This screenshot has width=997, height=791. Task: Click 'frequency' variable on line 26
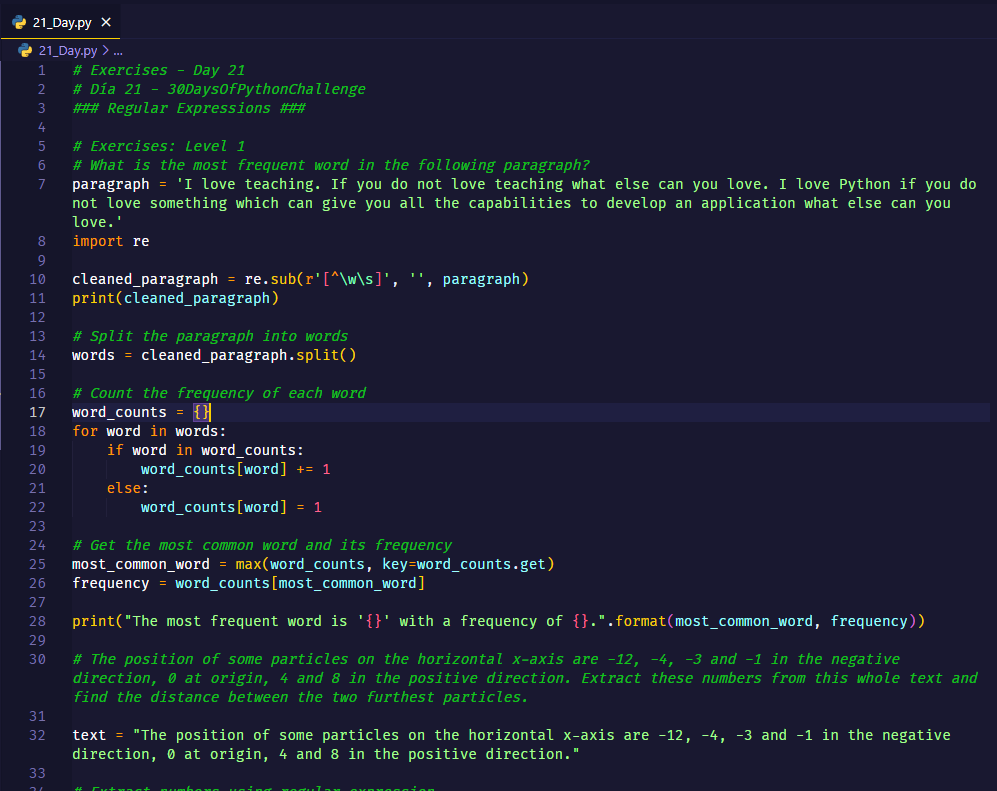tap(111, 584)
